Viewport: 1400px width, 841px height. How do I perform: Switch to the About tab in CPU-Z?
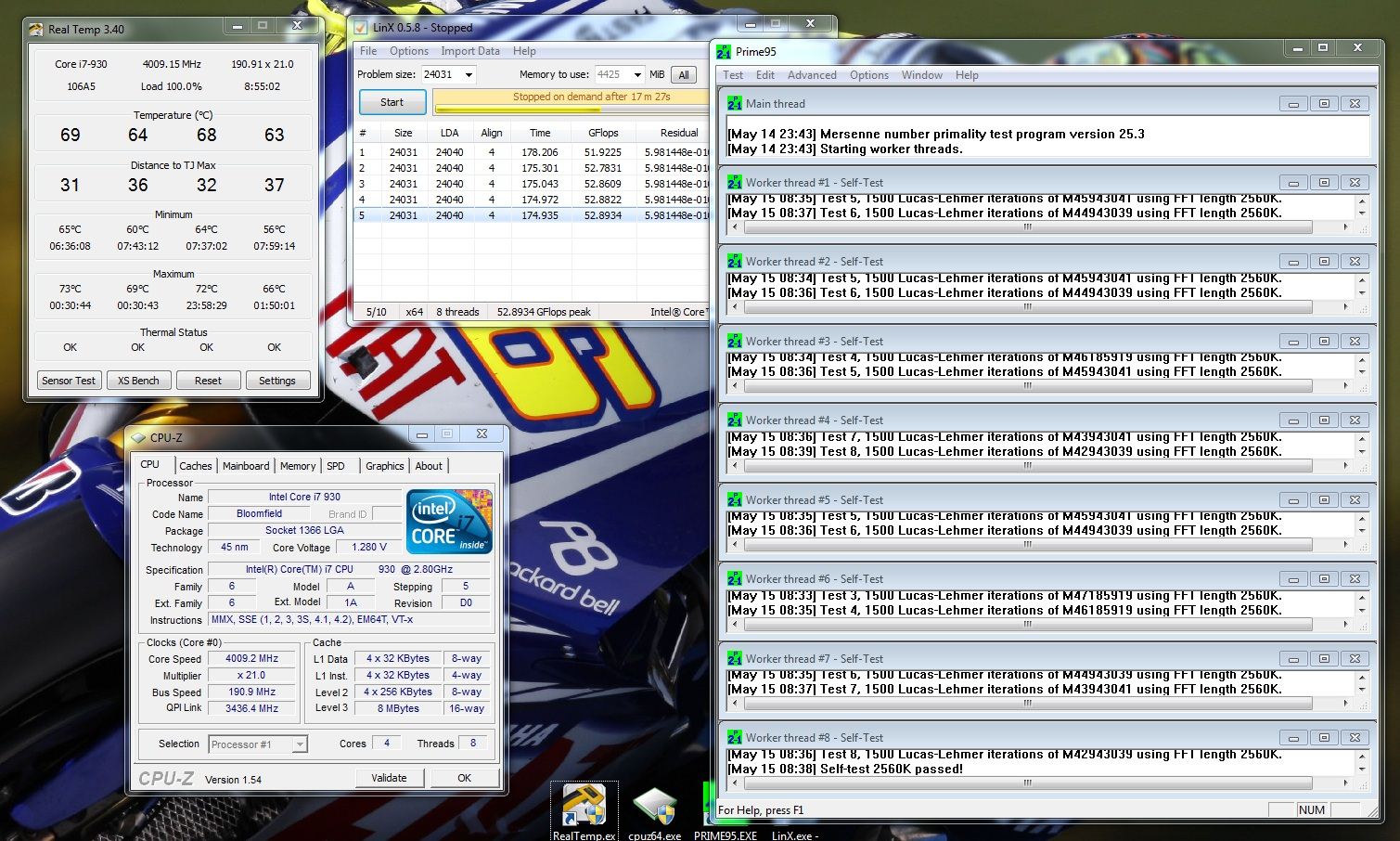pyautogui.click(x=429, y=466)
